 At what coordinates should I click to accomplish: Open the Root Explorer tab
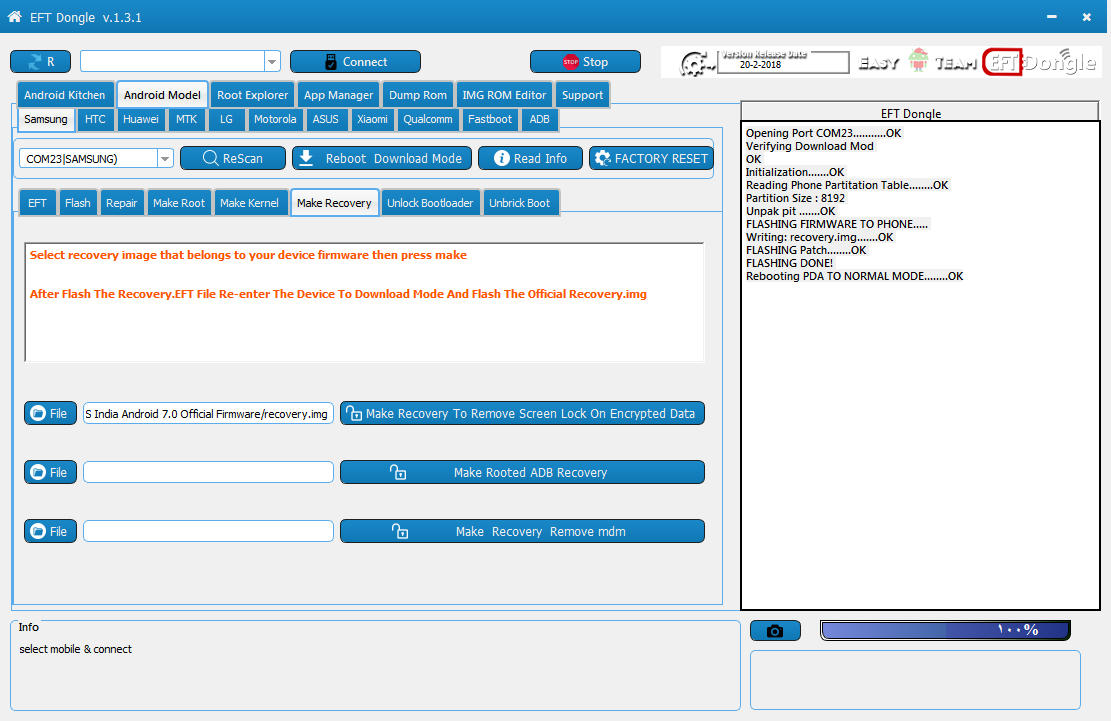252,95
